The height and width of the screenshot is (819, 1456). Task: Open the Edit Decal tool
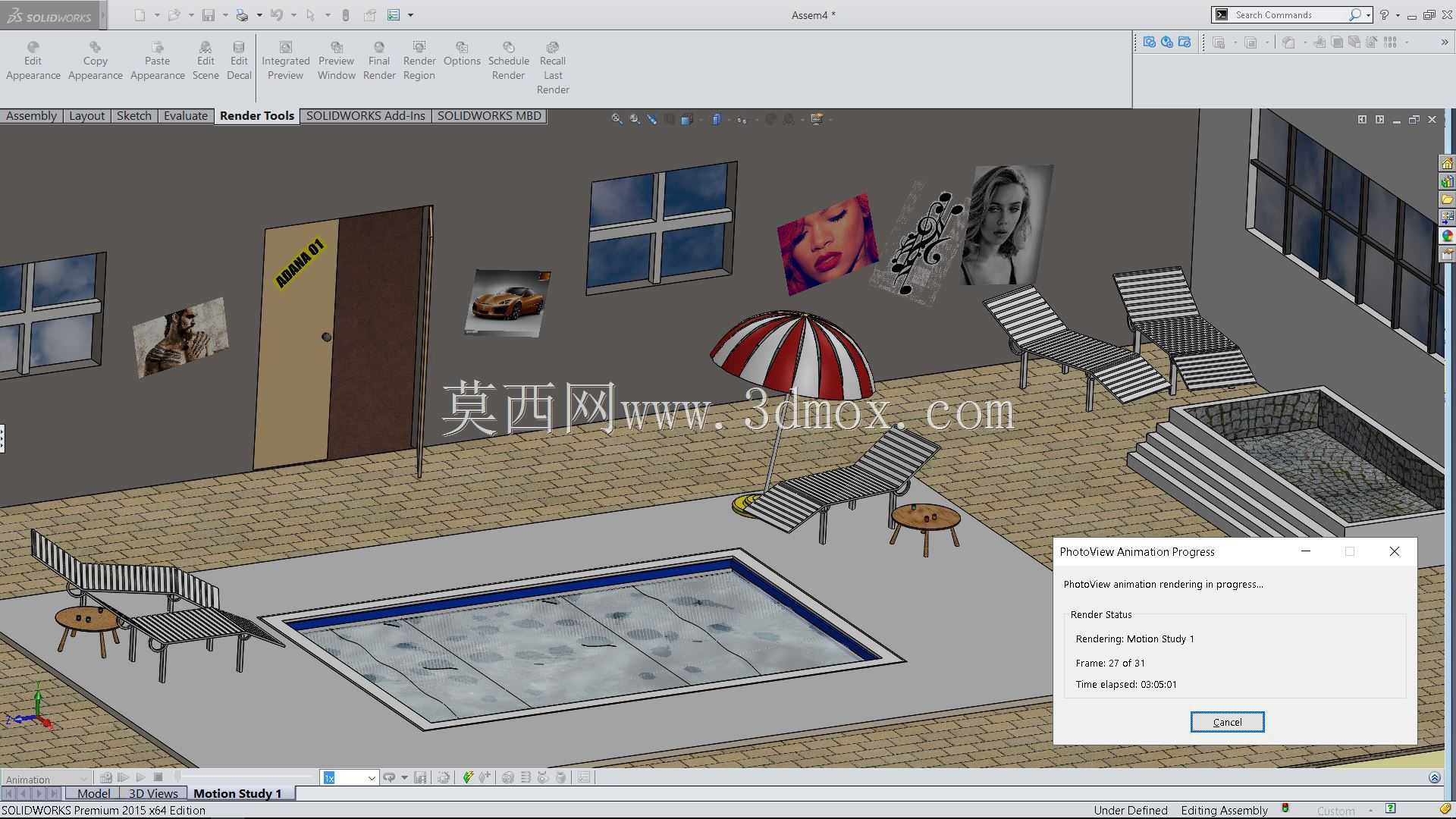tap(239, 61)
